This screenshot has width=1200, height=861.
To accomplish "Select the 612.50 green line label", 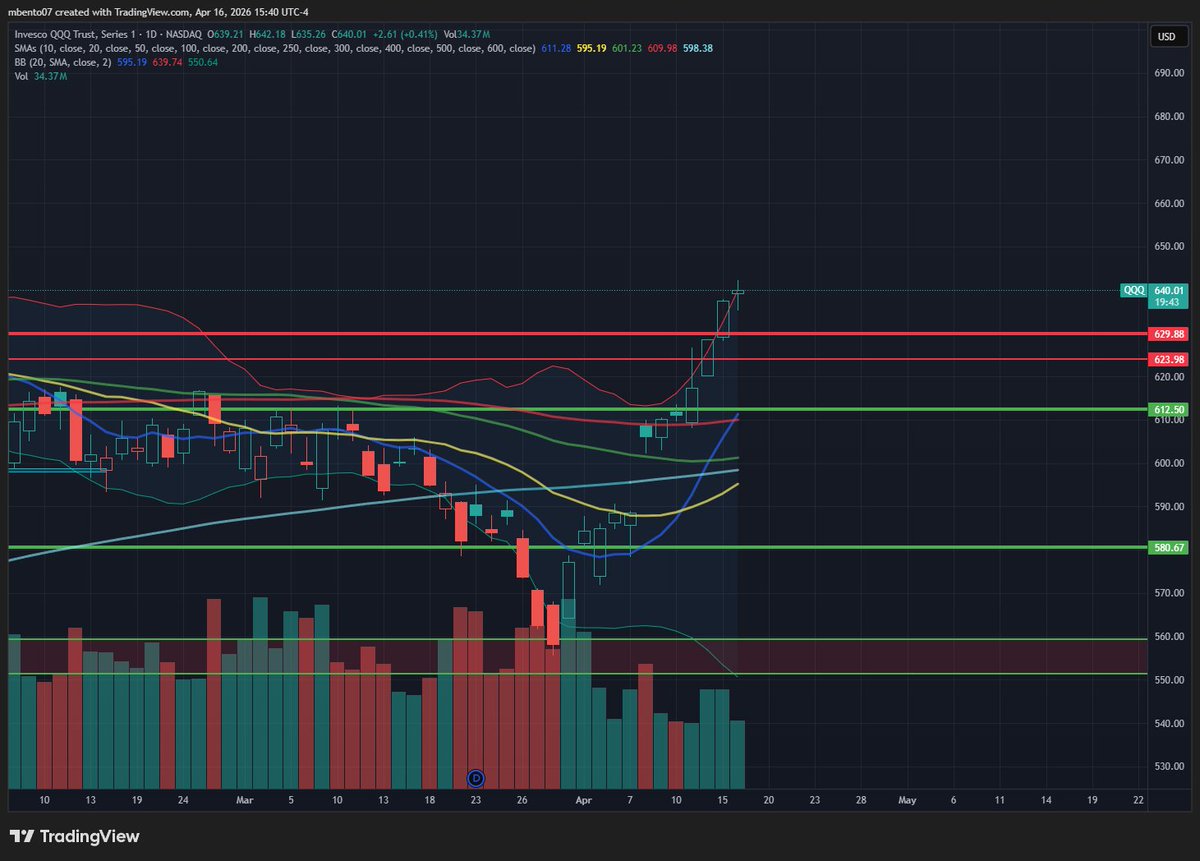I will point(1168,410).
